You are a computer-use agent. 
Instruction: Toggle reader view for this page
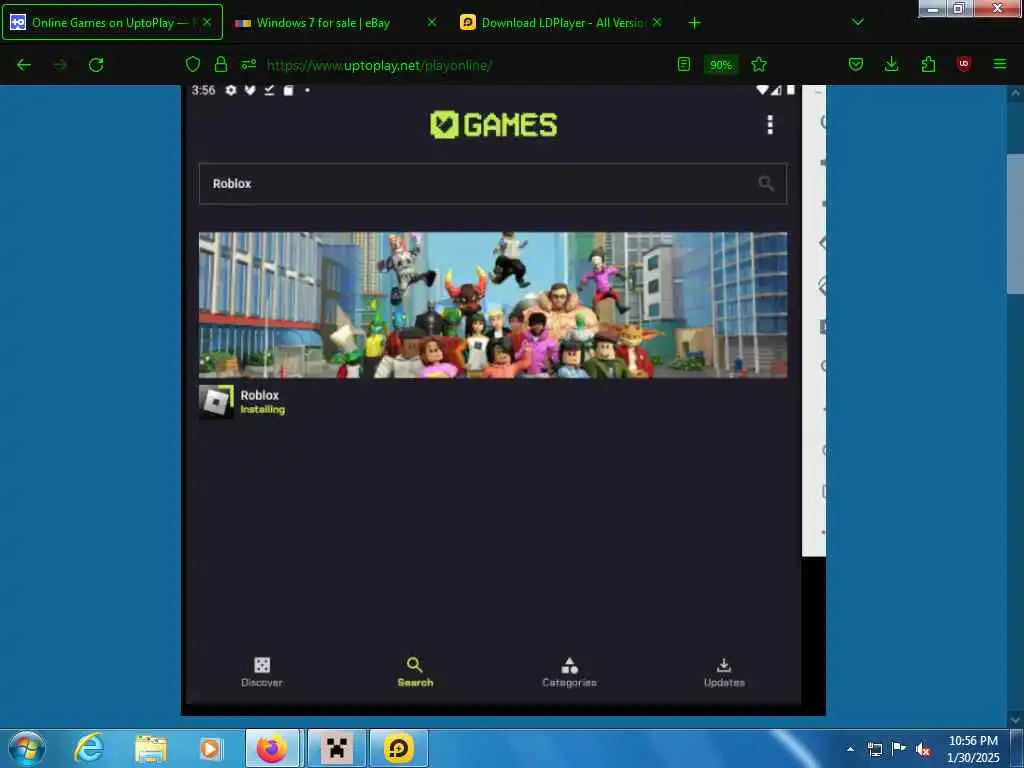684,64
